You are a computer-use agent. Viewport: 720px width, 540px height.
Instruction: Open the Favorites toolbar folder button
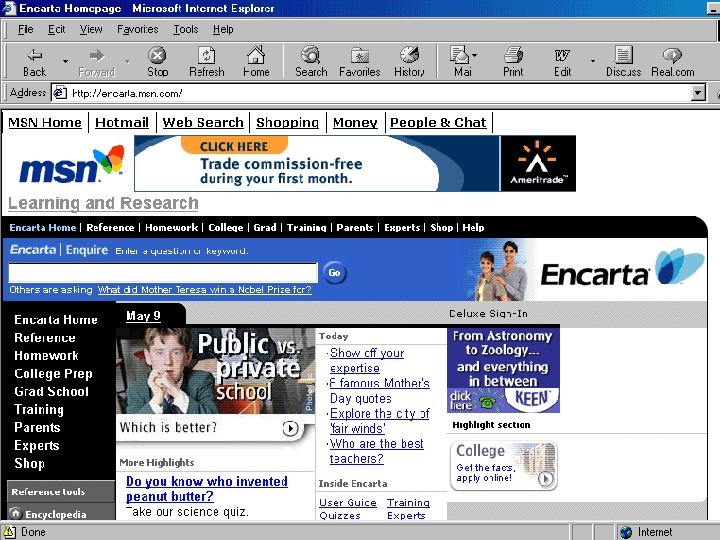tap(360, 62)
